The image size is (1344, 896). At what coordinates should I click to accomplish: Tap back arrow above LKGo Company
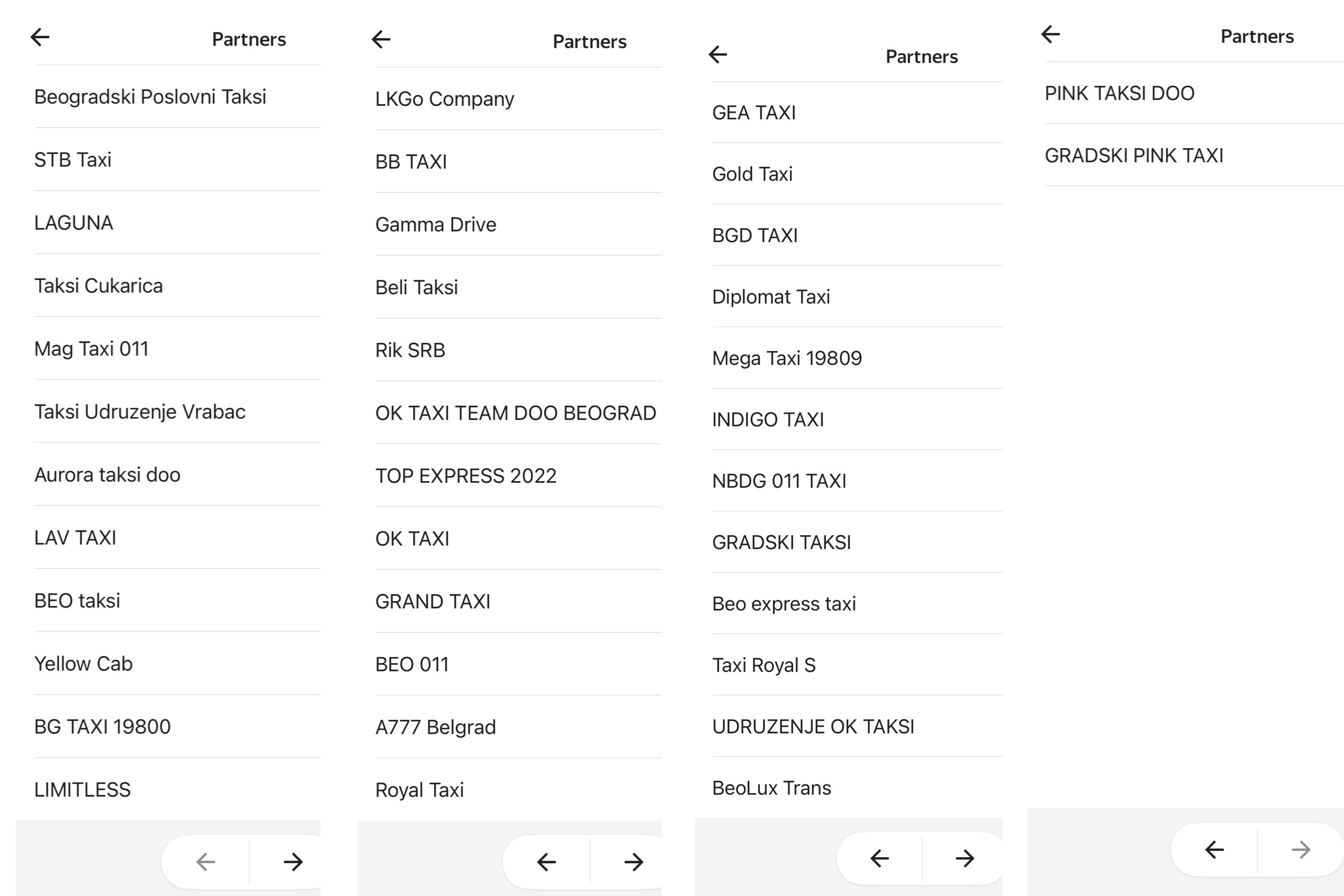click(381, 39)
